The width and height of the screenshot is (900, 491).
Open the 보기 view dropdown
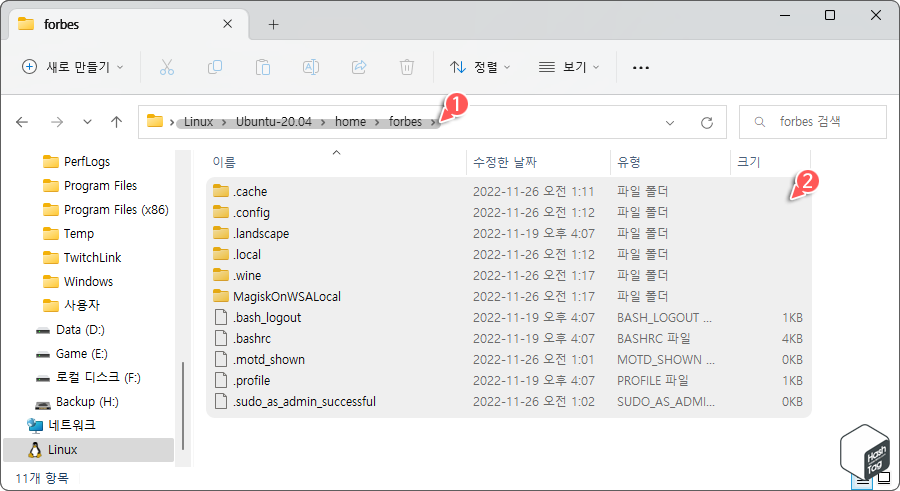[569, 67]
